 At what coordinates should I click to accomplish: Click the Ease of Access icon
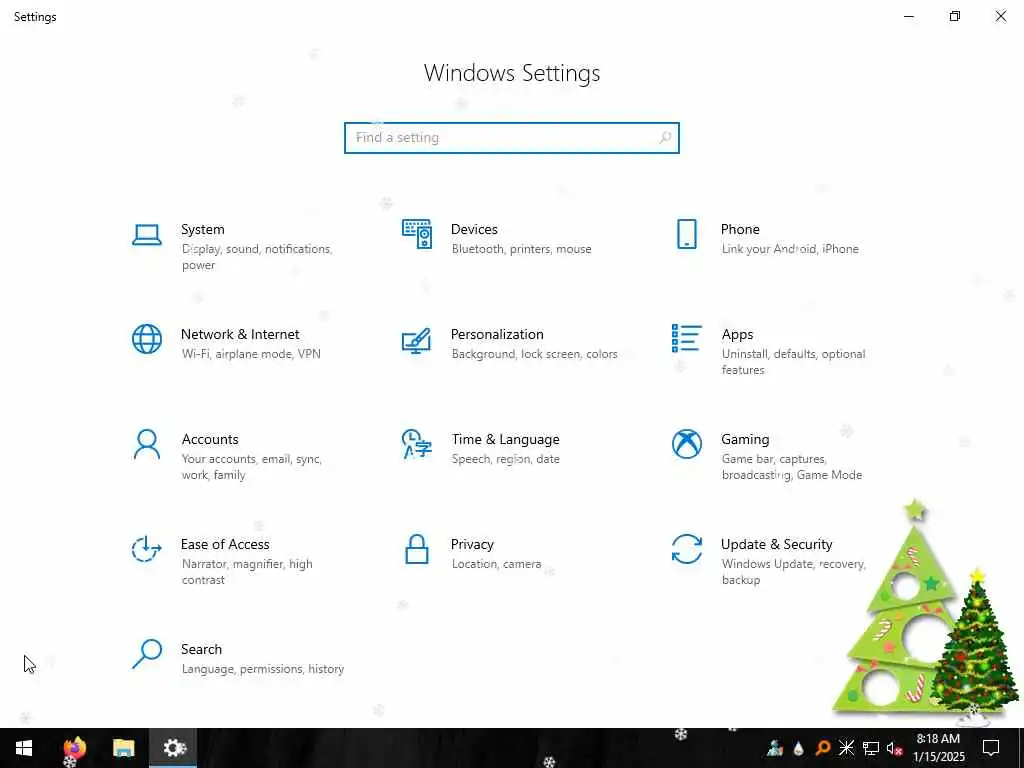[146, 549]
